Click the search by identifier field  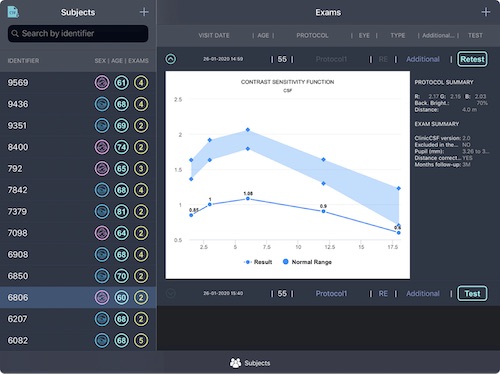click(78, 33)
